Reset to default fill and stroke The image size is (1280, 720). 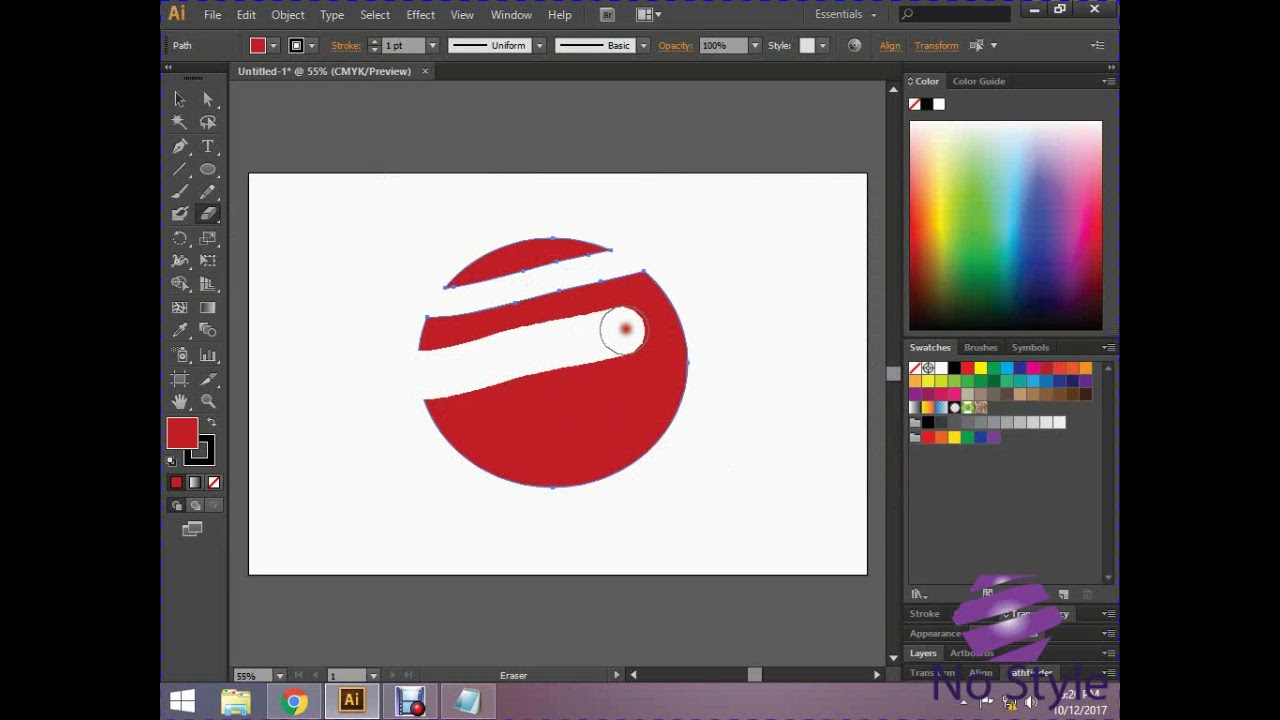pos(171,461)
